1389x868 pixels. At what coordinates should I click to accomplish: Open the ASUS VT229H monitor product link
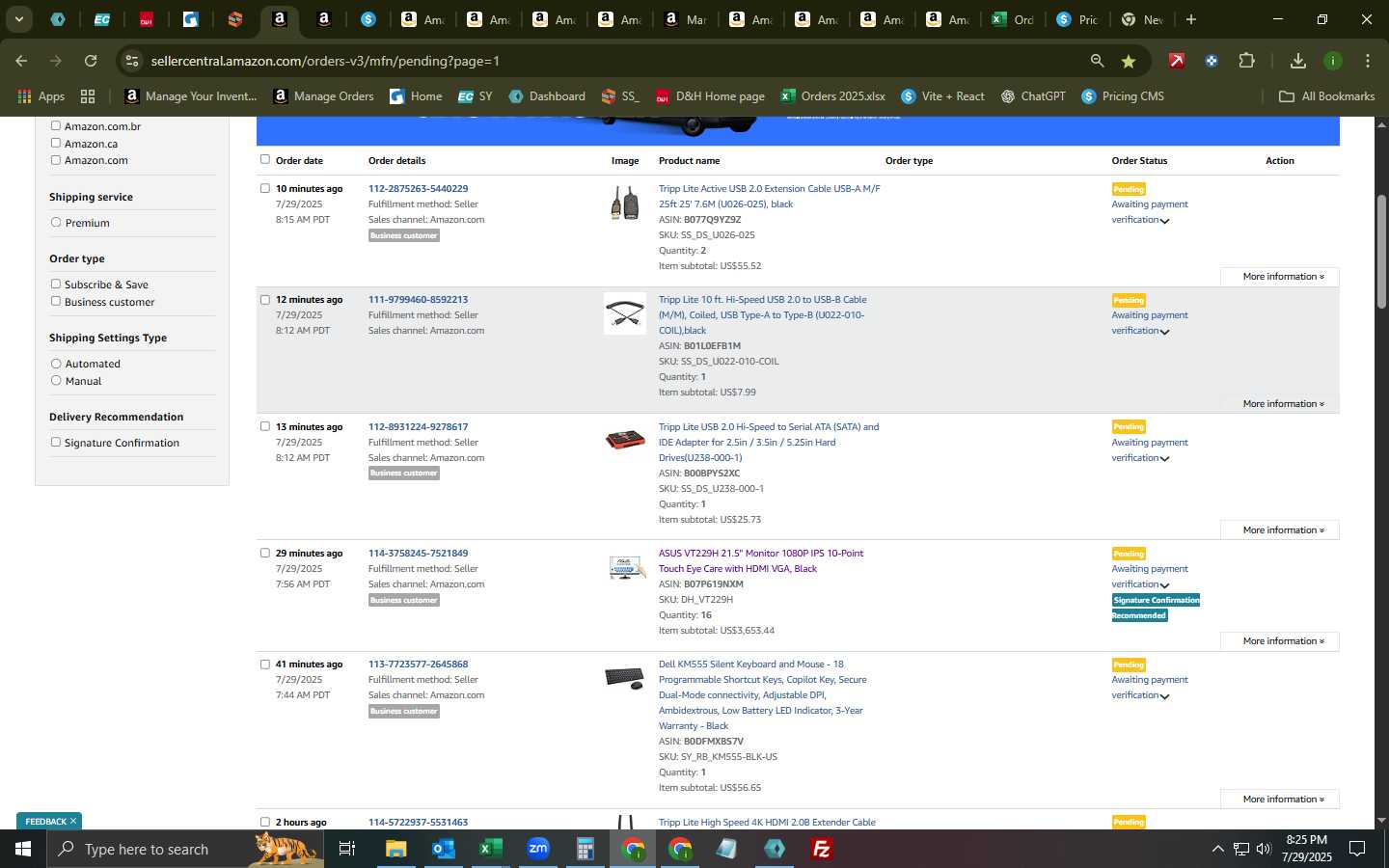[761, 561]
